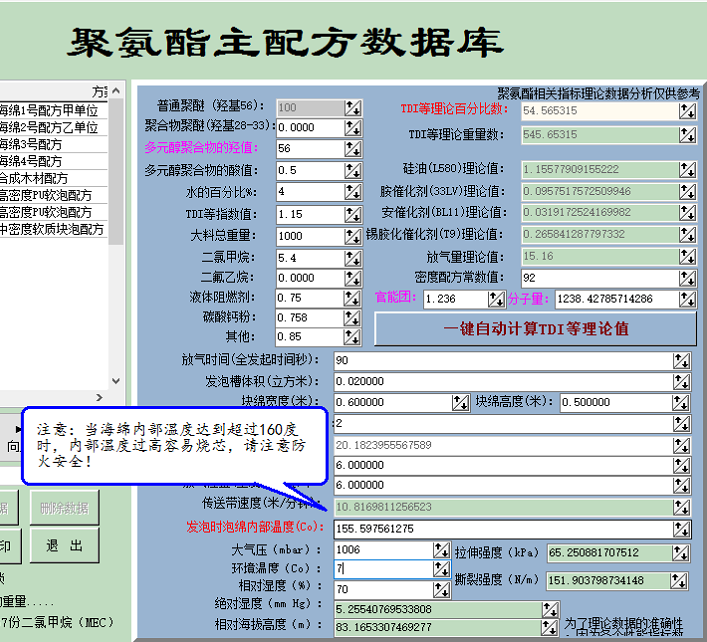This screenshot has width=707, height=642.
Task: Click stepper icon for 二氟乙烷 field
Action: point(353,278)
